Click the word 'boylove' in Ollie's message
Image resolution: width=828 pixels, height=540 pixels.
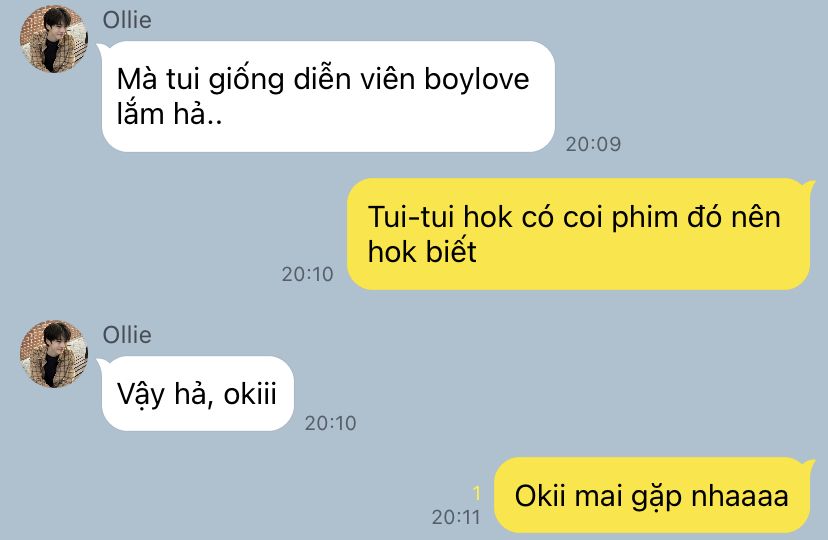click(x=476, y=80)
